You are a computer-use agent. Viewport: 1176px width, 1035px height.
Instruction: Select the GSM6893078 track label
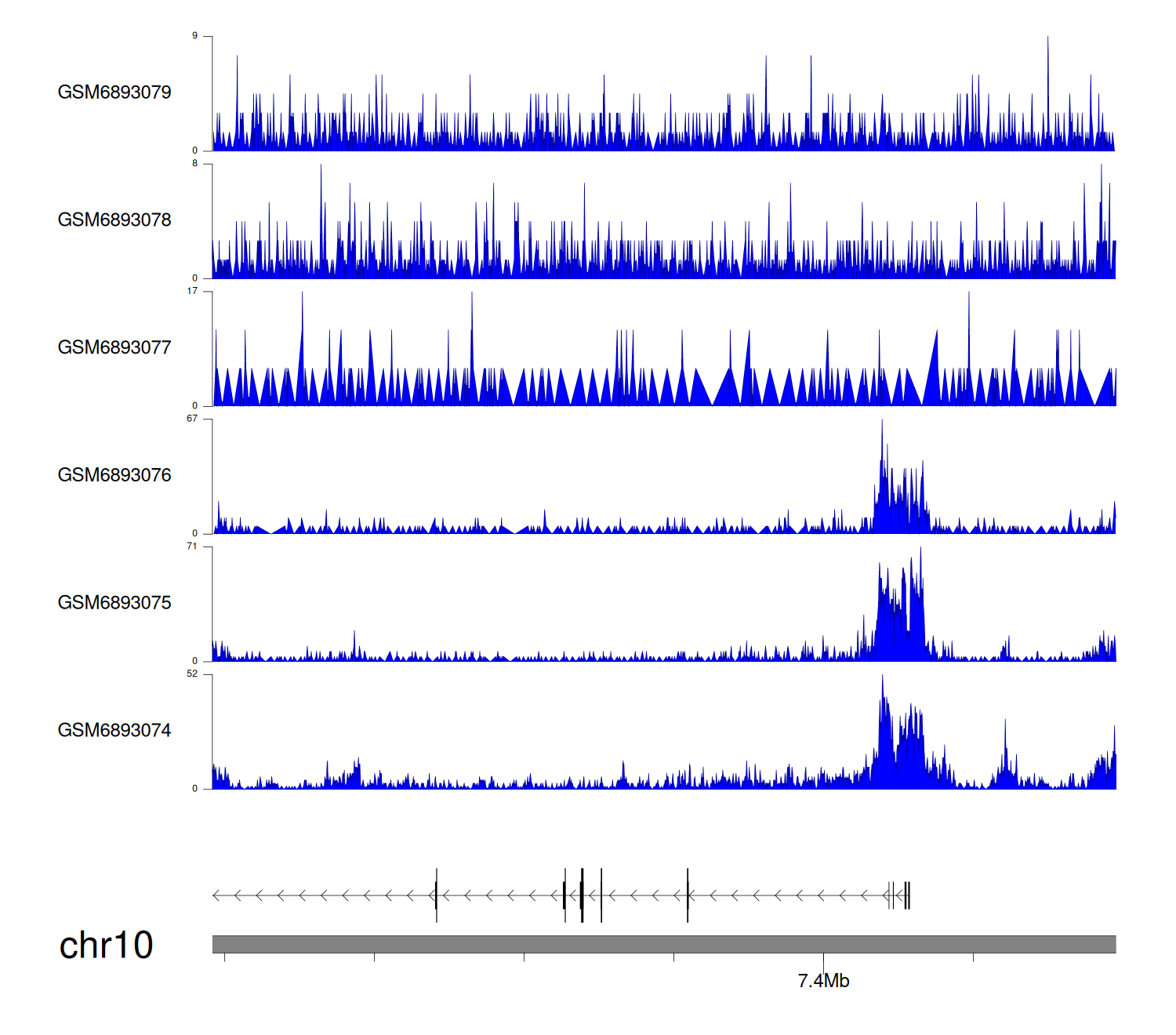114,220
